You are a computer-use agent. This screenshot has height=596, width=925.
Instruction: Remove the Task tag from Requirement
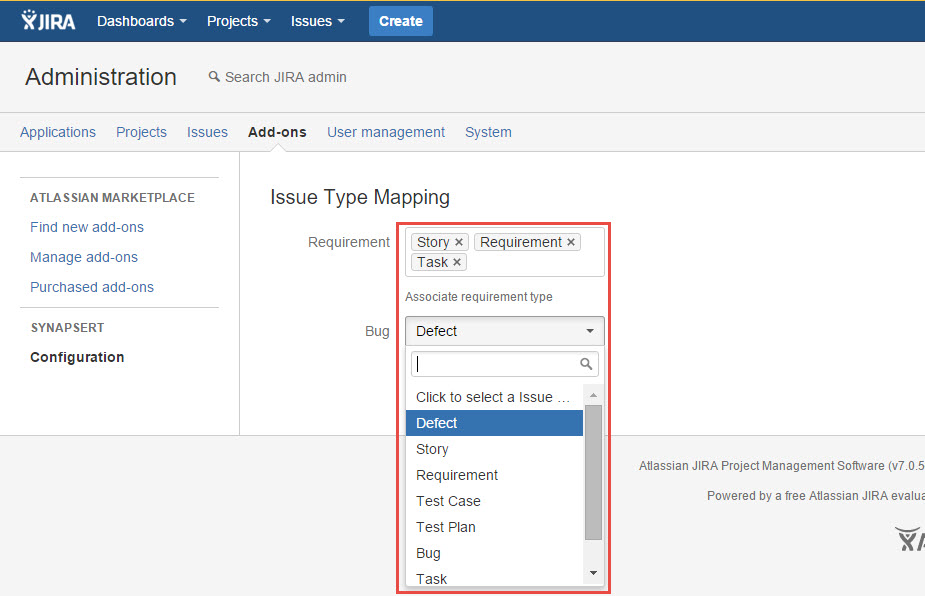(x=457, y=263)
